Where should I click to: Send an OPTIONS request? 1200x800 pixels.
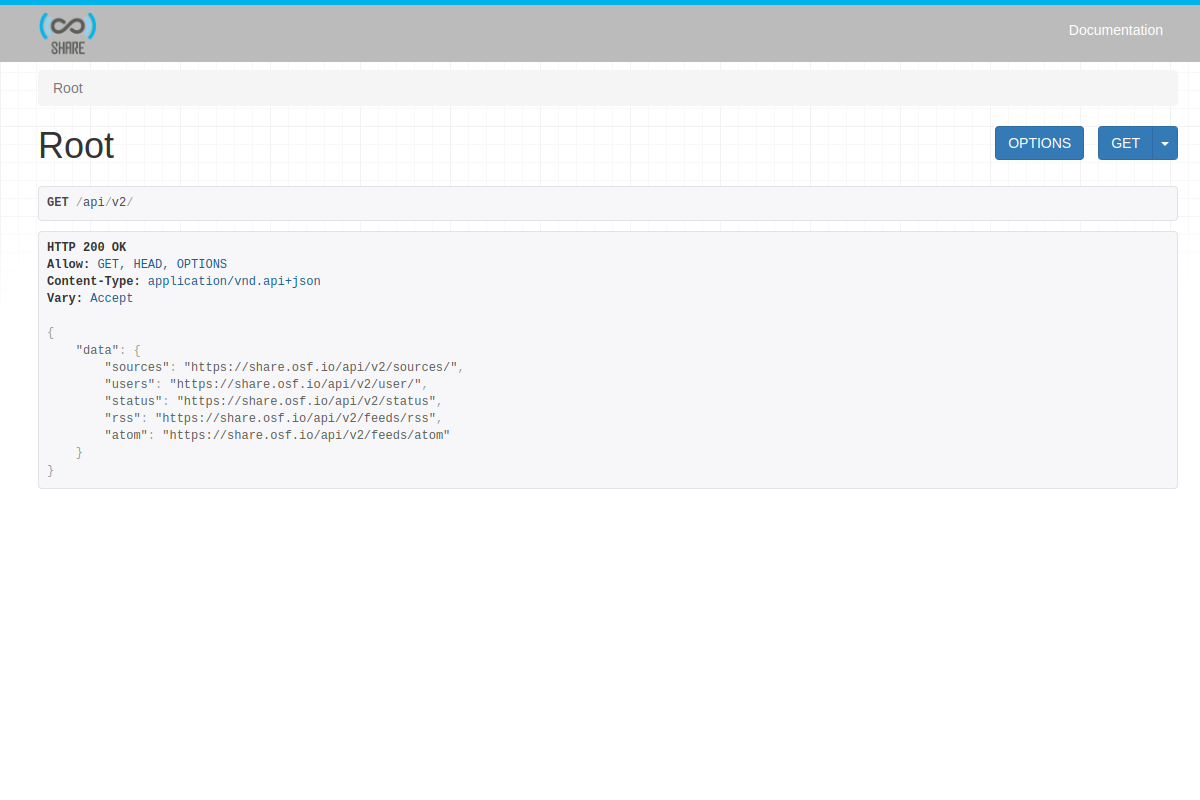[x=1039, y=143]
